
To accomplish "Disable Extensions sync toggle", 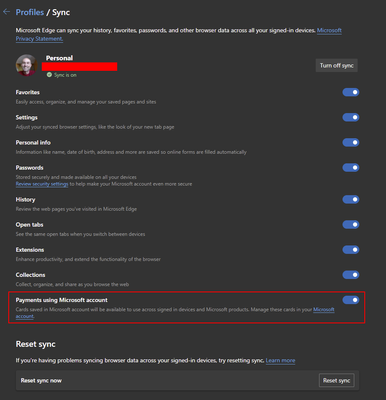I will (x=351, y=250).
